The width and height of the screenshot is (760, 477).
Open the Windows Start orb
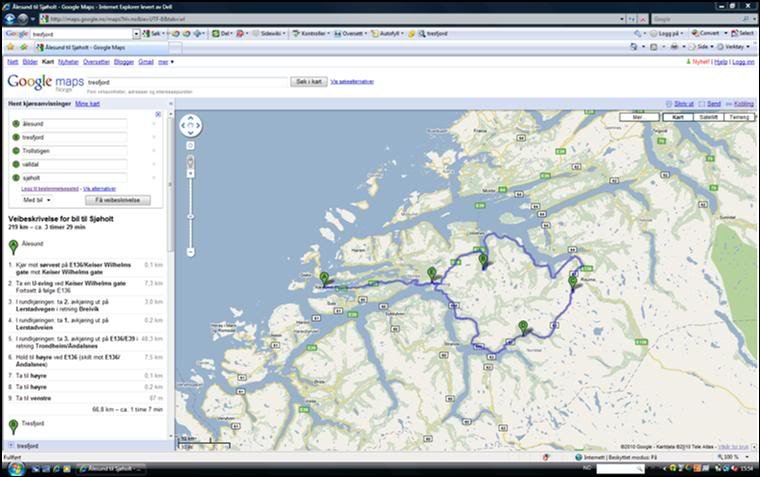(x=12, y=468)
